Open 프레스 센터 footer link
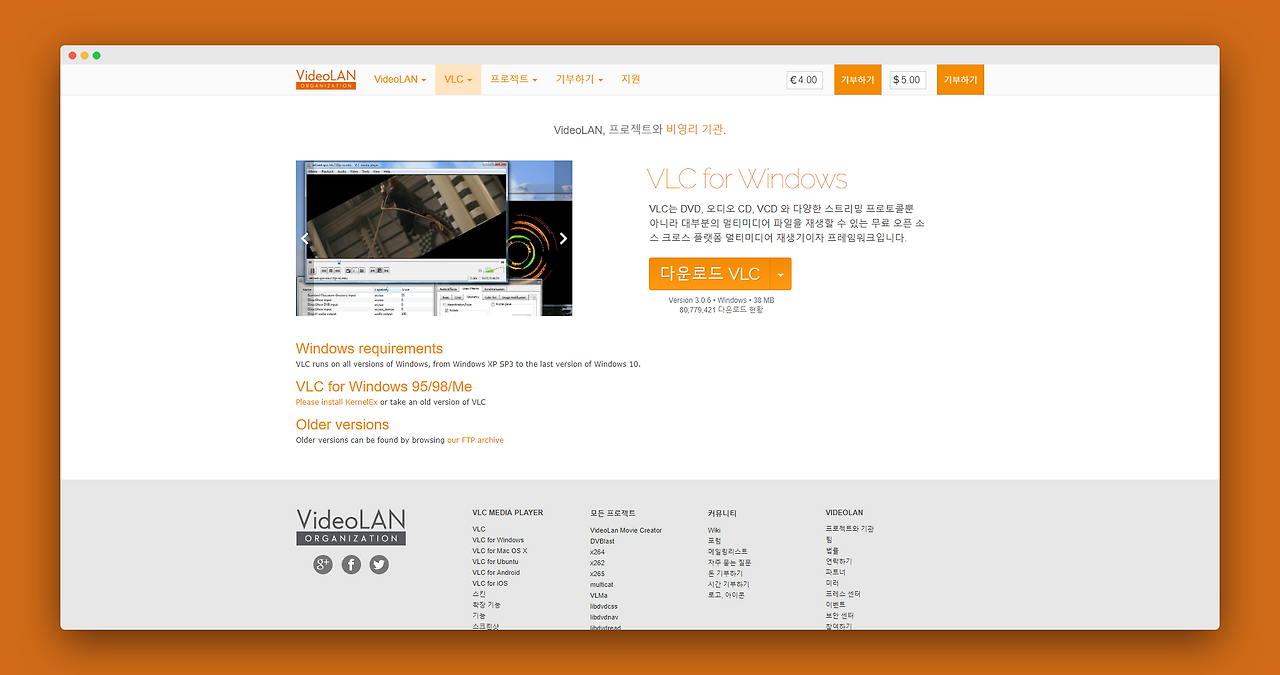 [x=842, y=594]
